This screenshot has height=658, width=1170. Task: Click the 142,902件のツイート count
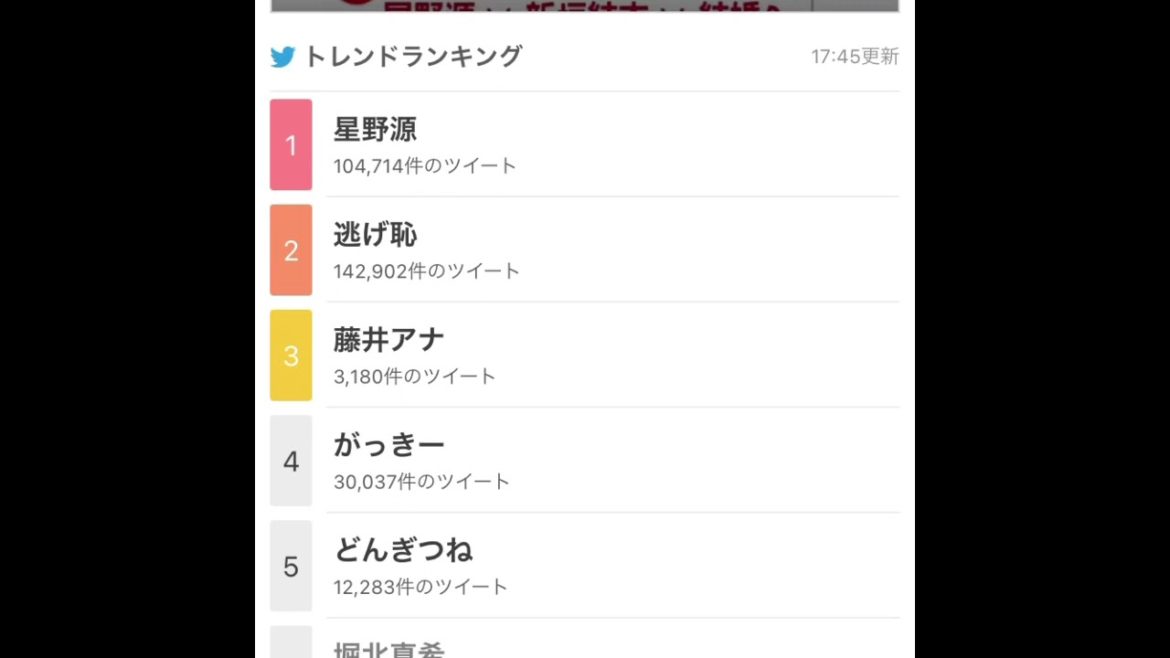click(427, 271)
